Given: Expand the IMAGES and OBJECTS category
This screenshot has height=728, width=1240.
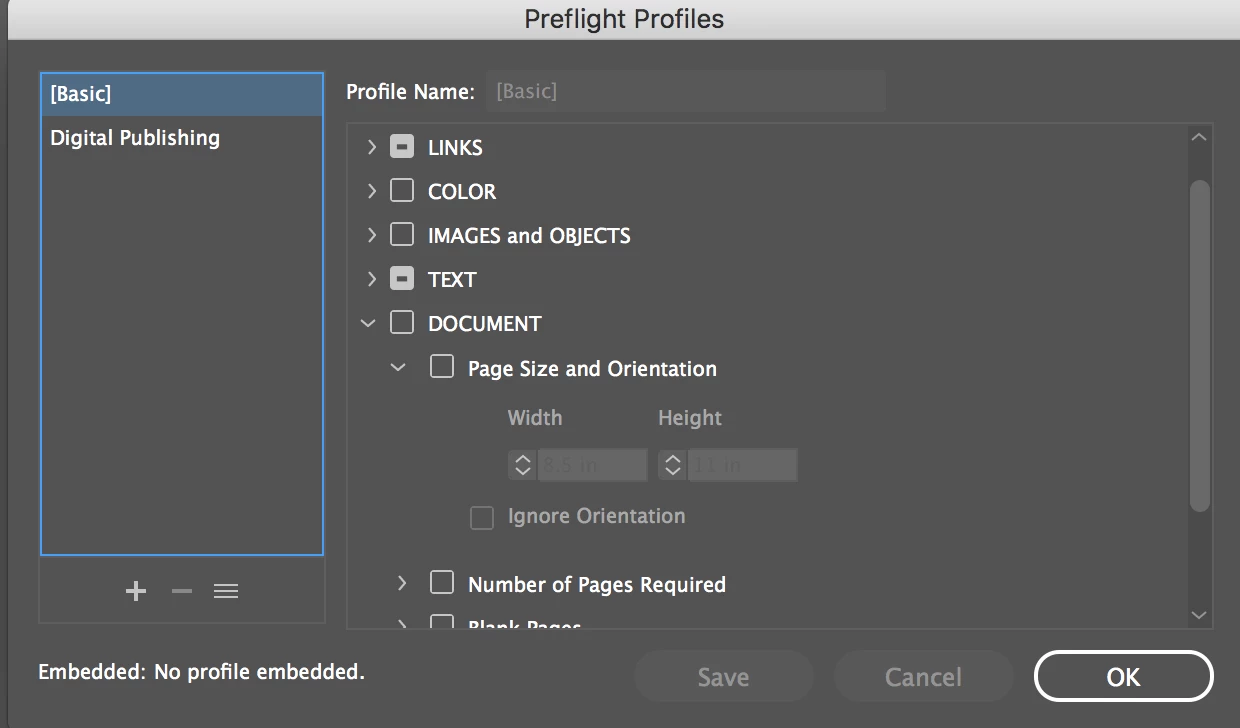Looking at the screenshot, I should point(371,235).
